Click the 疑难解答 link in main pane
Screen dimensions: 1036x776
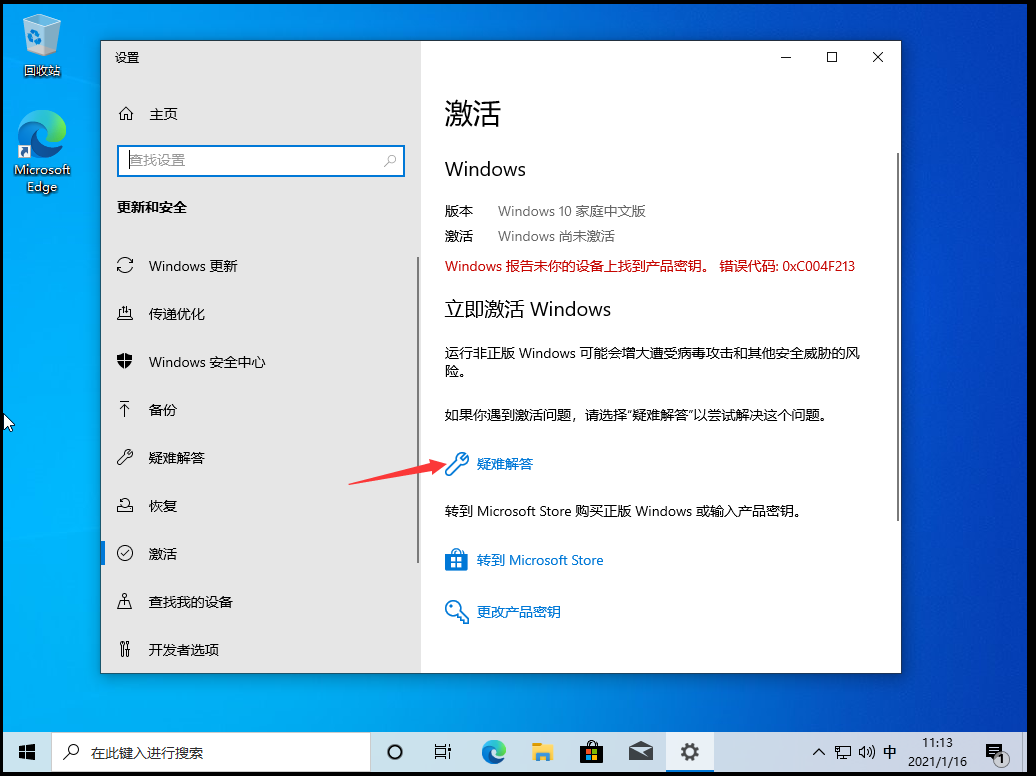505,464
